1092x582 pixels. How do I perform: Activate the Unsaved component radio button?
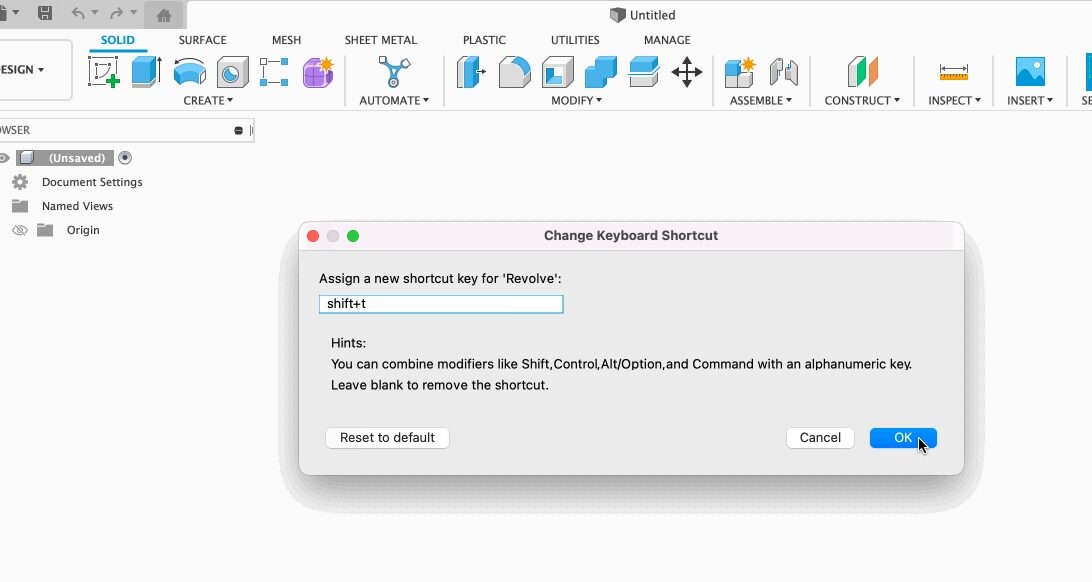(x=125, y=158)
